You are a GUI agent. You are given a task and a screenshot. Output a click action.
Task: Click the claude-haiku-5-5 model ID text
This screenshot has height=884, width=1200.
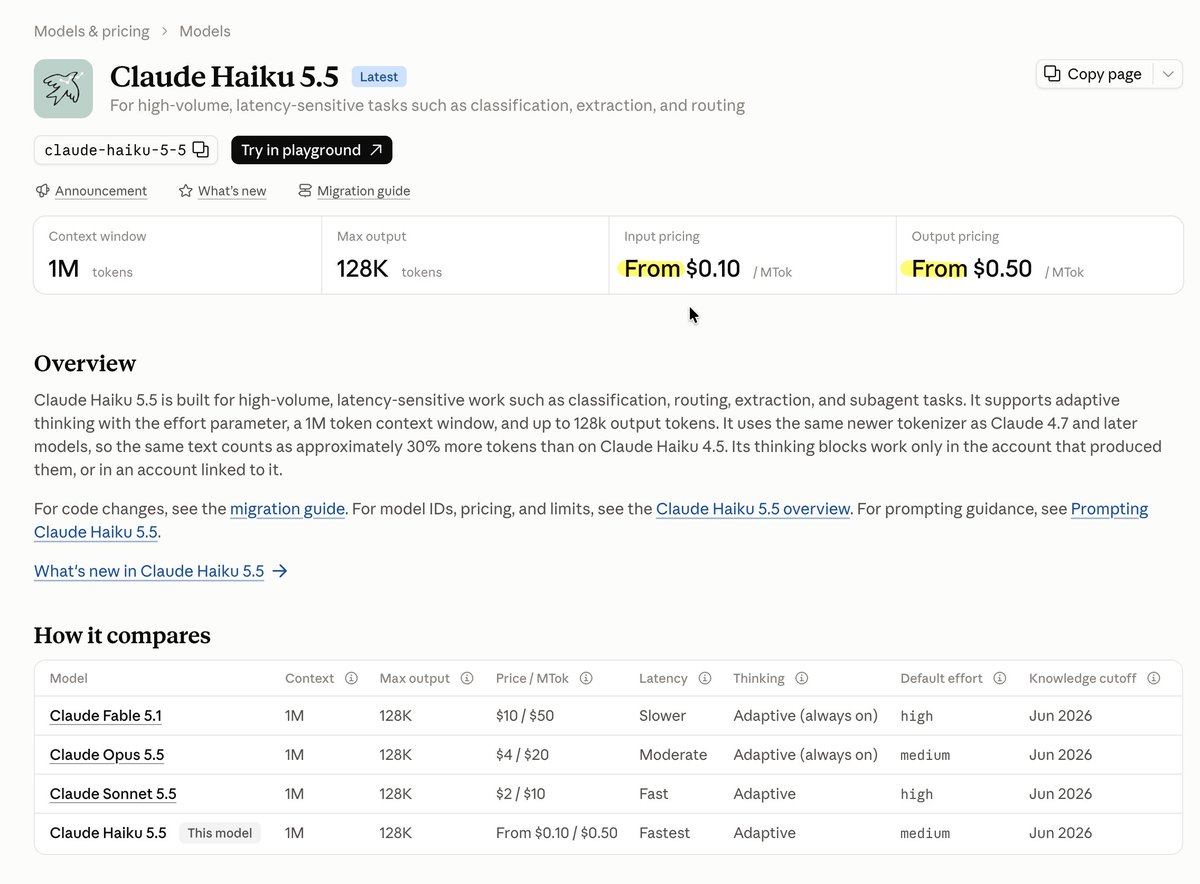116,150
